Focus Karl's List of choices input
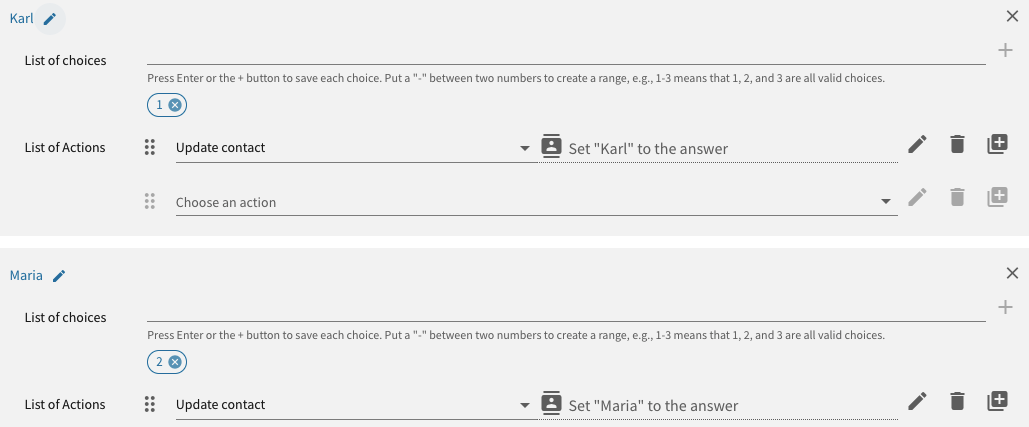 pyautogui.click(x=566, y=52)
